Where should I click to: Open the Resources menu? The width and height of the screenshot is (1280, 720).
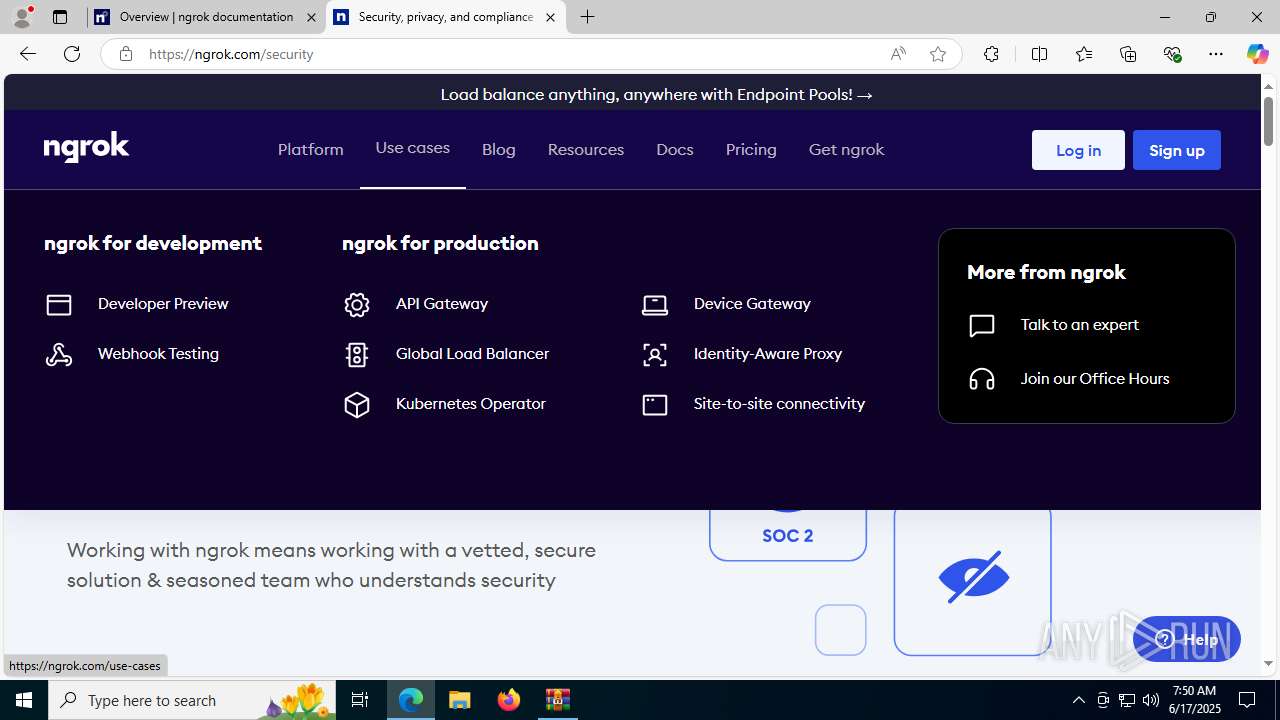coord(586,150)
